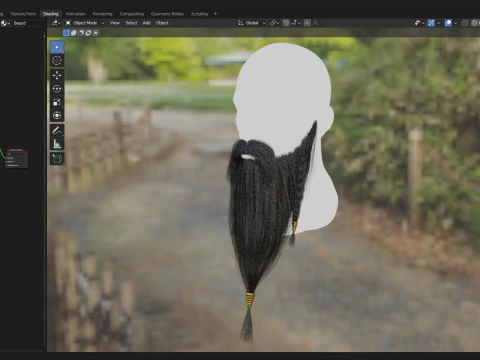Switch to the Animation workspace tab
The width and height of the screenshot is (480, 360).
(76, 14)
